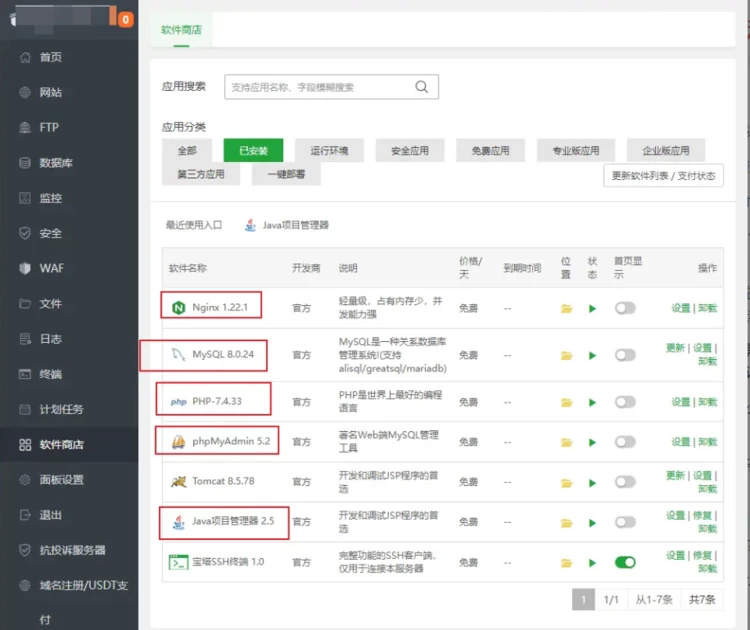Open the PHP-7.4.33 folder icon

coord(566,402)
